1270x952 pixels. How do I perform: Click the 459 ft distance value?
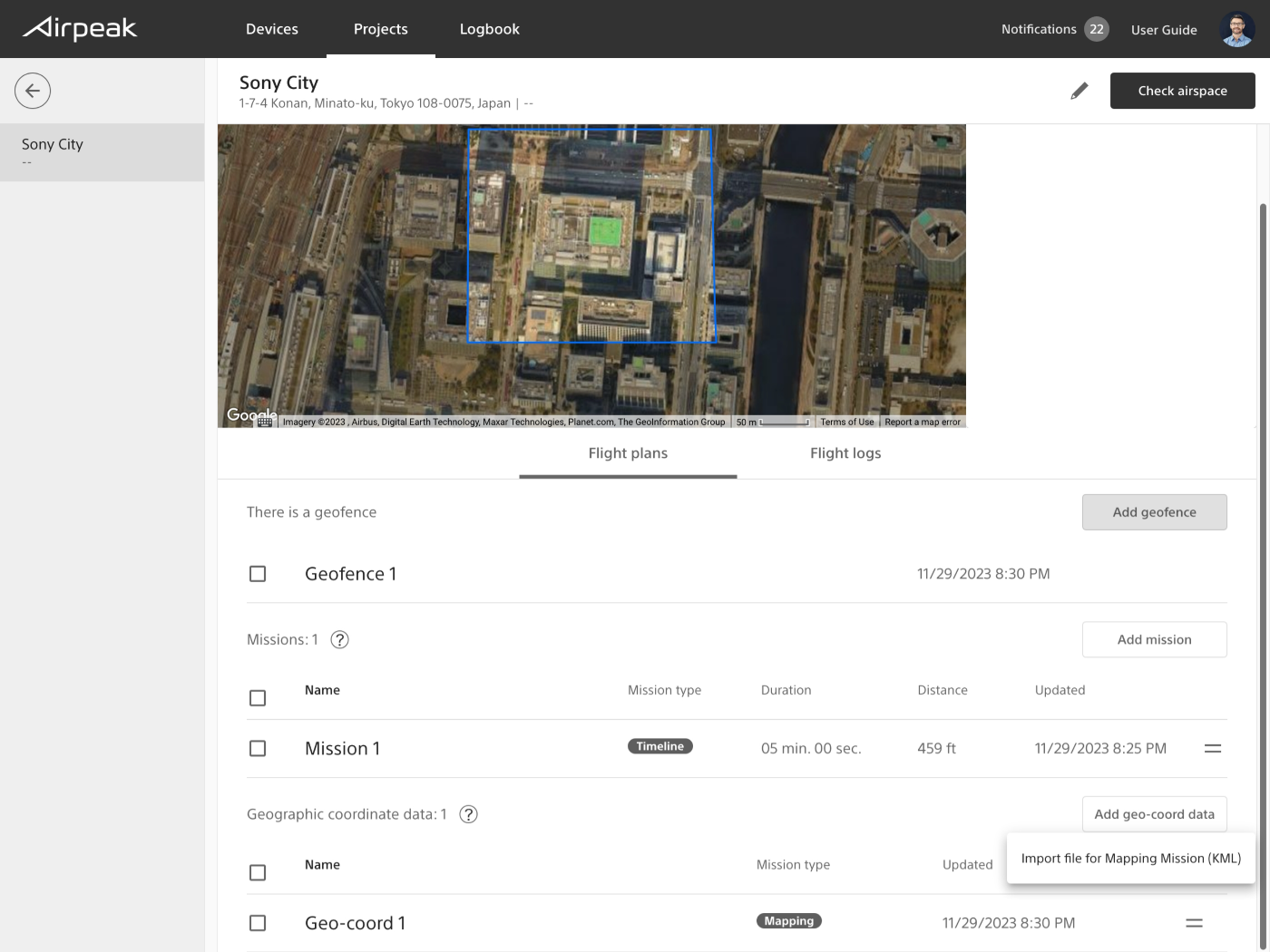pos(937,749)
